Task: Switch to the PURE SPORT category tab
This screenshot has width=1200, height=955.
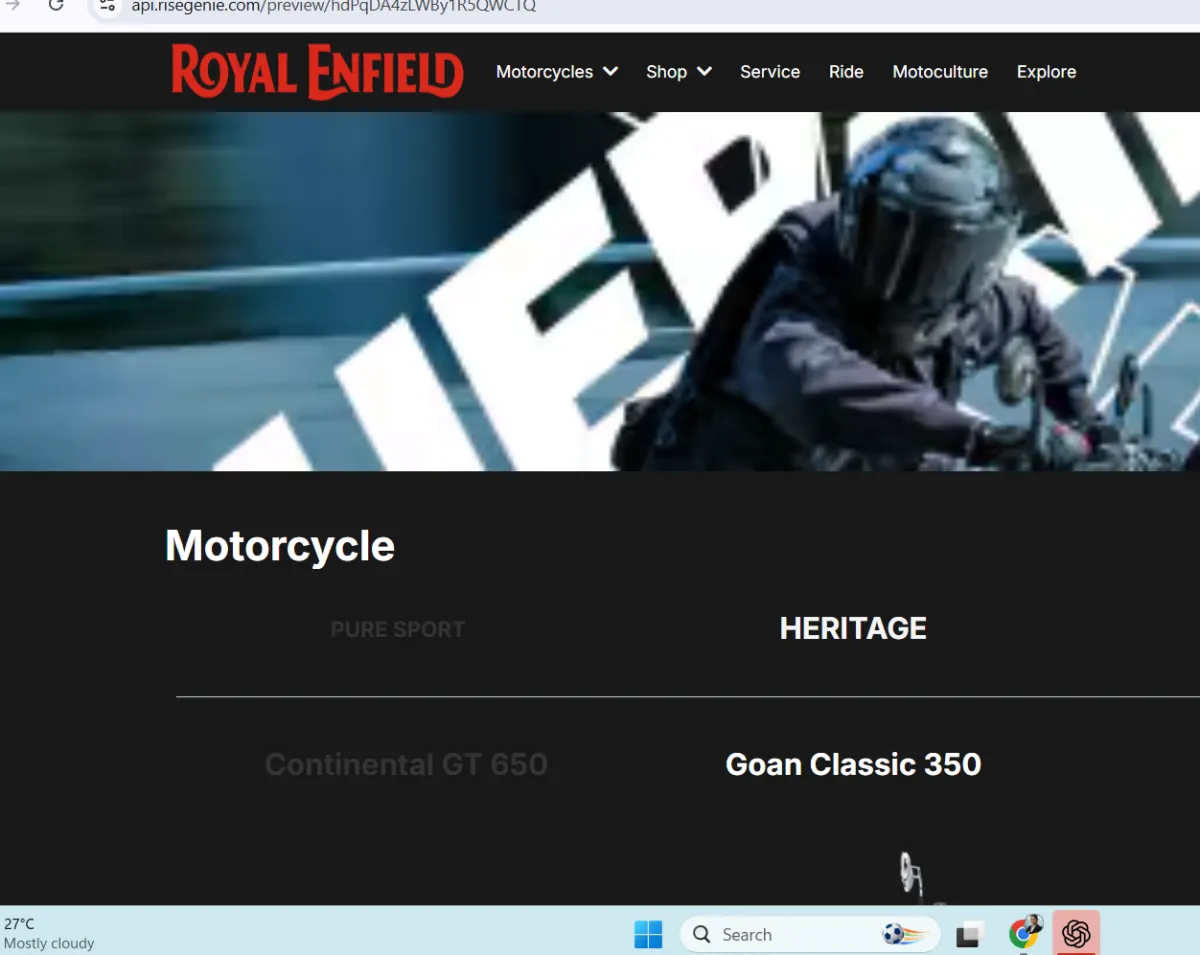Action: pos(398,629)
